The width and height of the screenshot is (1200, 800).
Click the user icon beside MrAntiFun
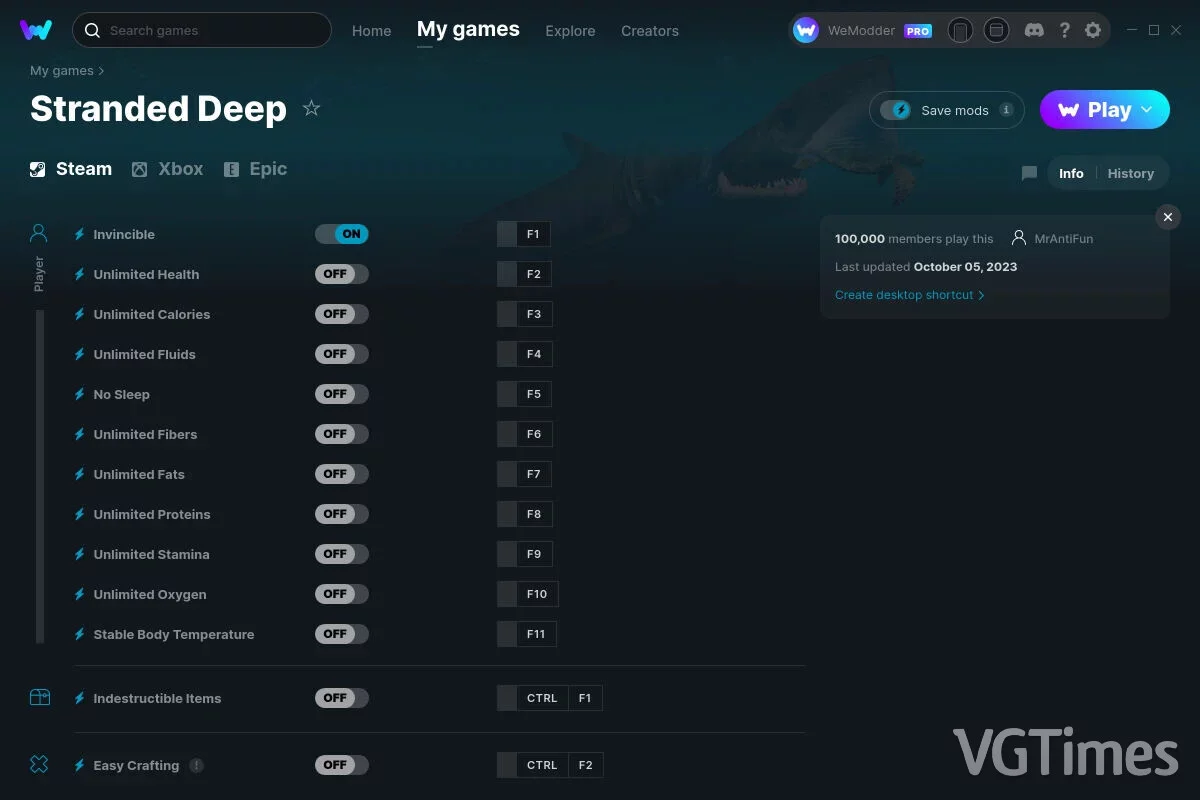pos(1019,238)
